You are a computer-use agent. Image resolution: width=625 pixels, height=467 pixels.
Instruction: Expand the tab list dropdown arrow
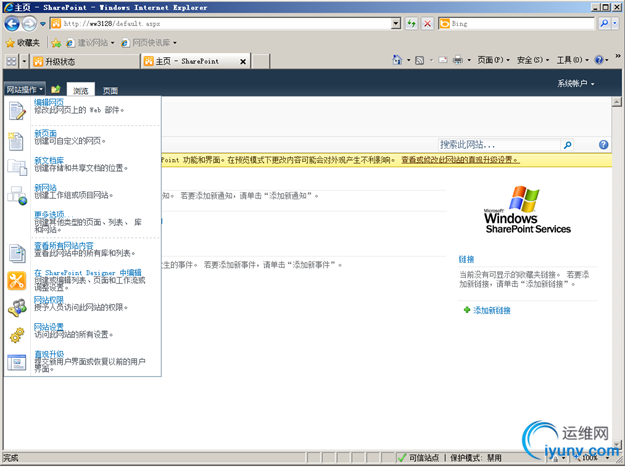pos(24,61)
